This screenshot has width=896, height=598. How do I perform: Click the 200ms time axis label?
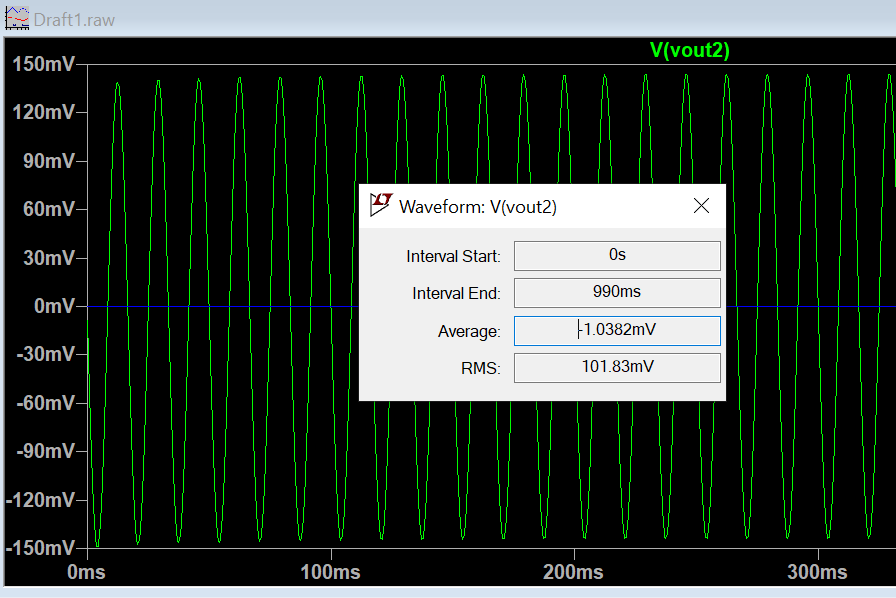[573, 572]
